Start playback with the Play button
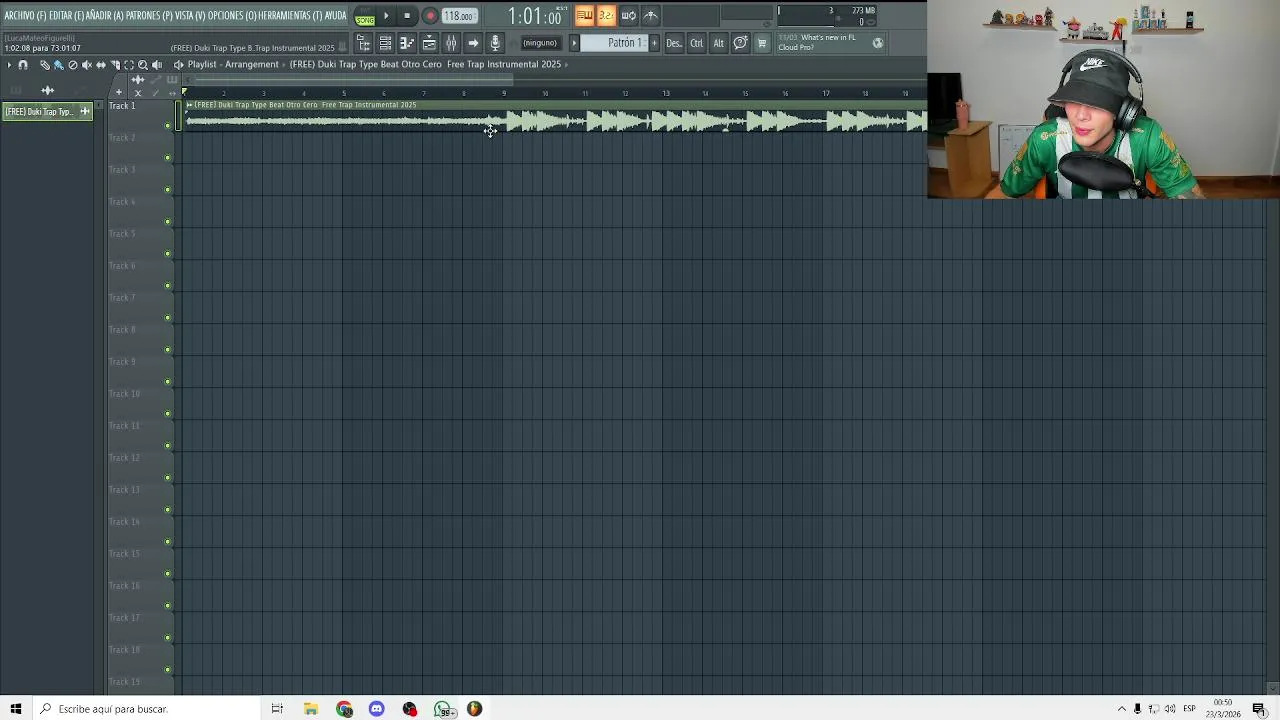 [386, 16]
